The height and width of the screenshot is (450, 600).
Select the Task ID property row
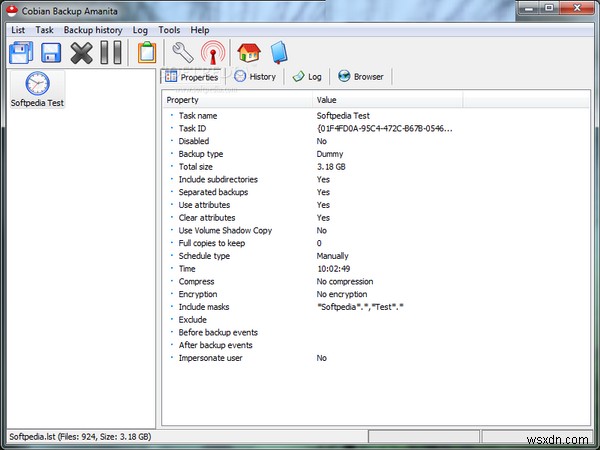coord(376,129)
